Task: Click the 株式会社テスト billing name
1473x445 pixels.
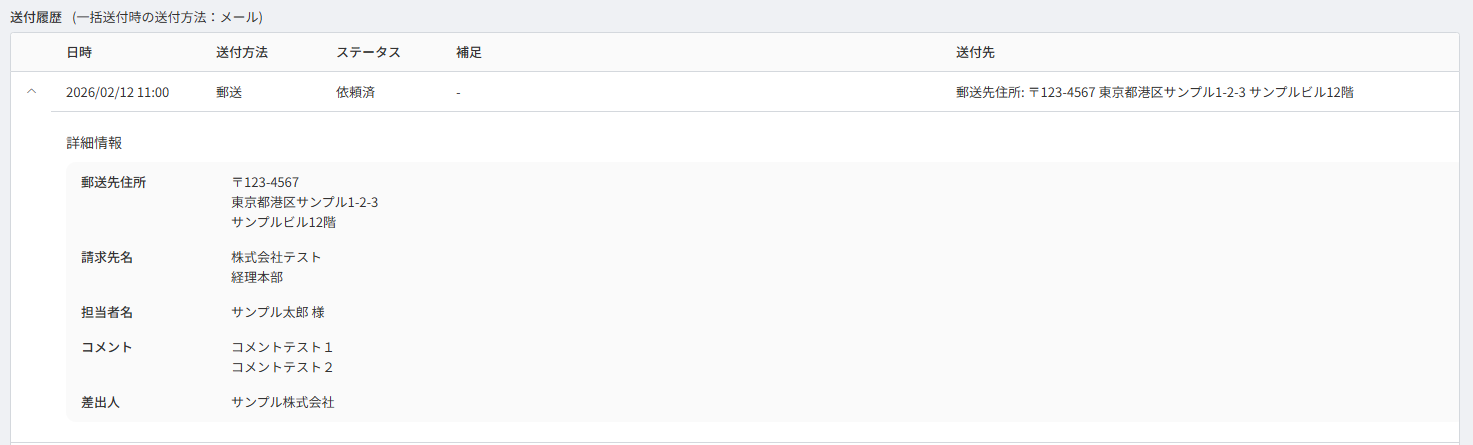Action: point(276,257)
